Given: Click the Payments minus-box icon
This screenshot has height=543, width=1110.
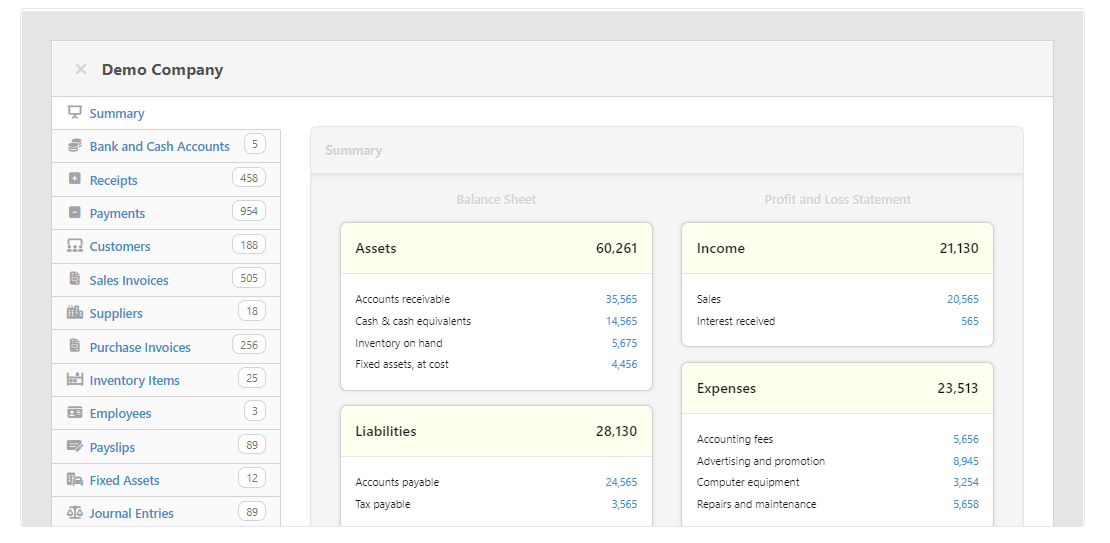Looking at the screenshot, I should click(75, 213).
